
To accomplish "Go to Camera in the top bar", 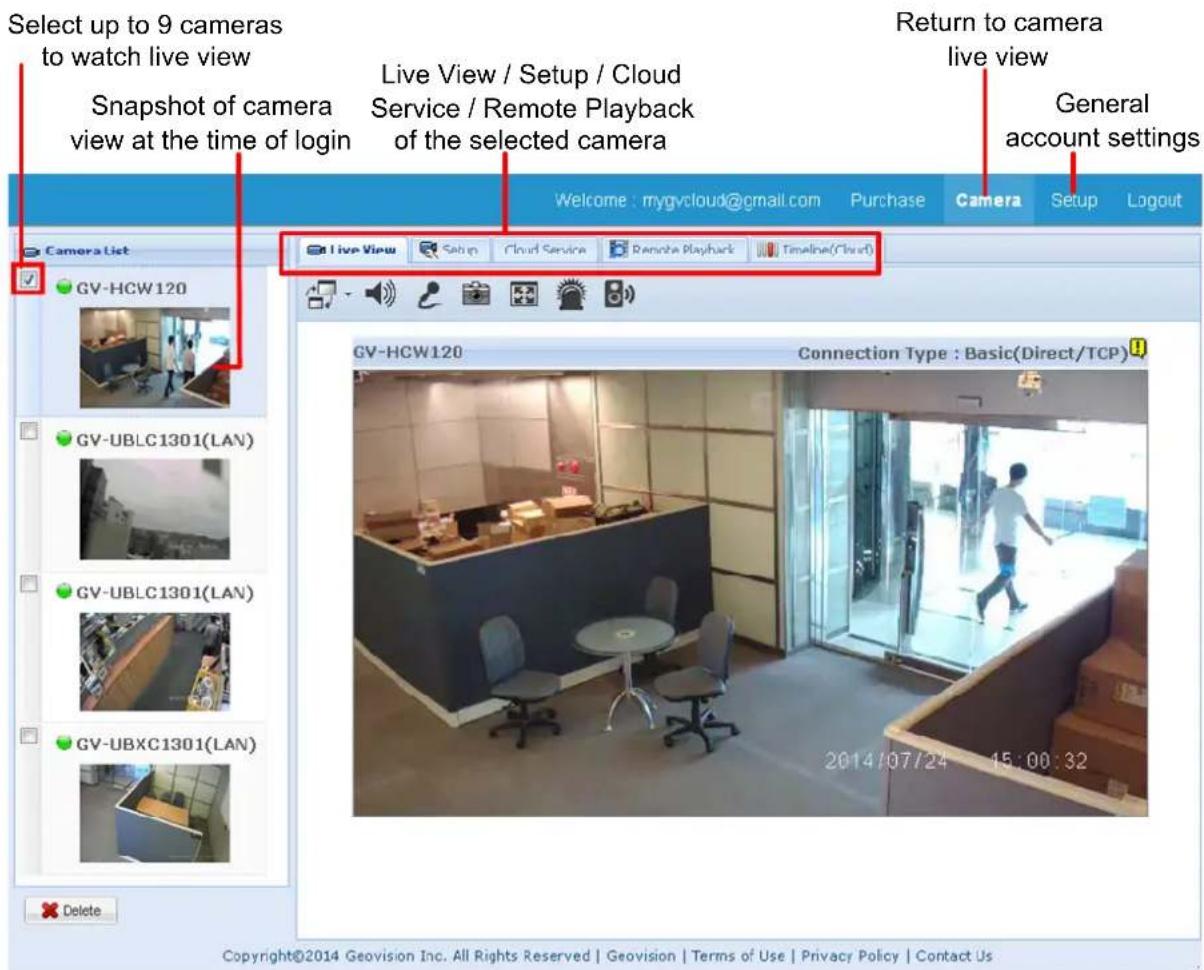I will (988, 201).
